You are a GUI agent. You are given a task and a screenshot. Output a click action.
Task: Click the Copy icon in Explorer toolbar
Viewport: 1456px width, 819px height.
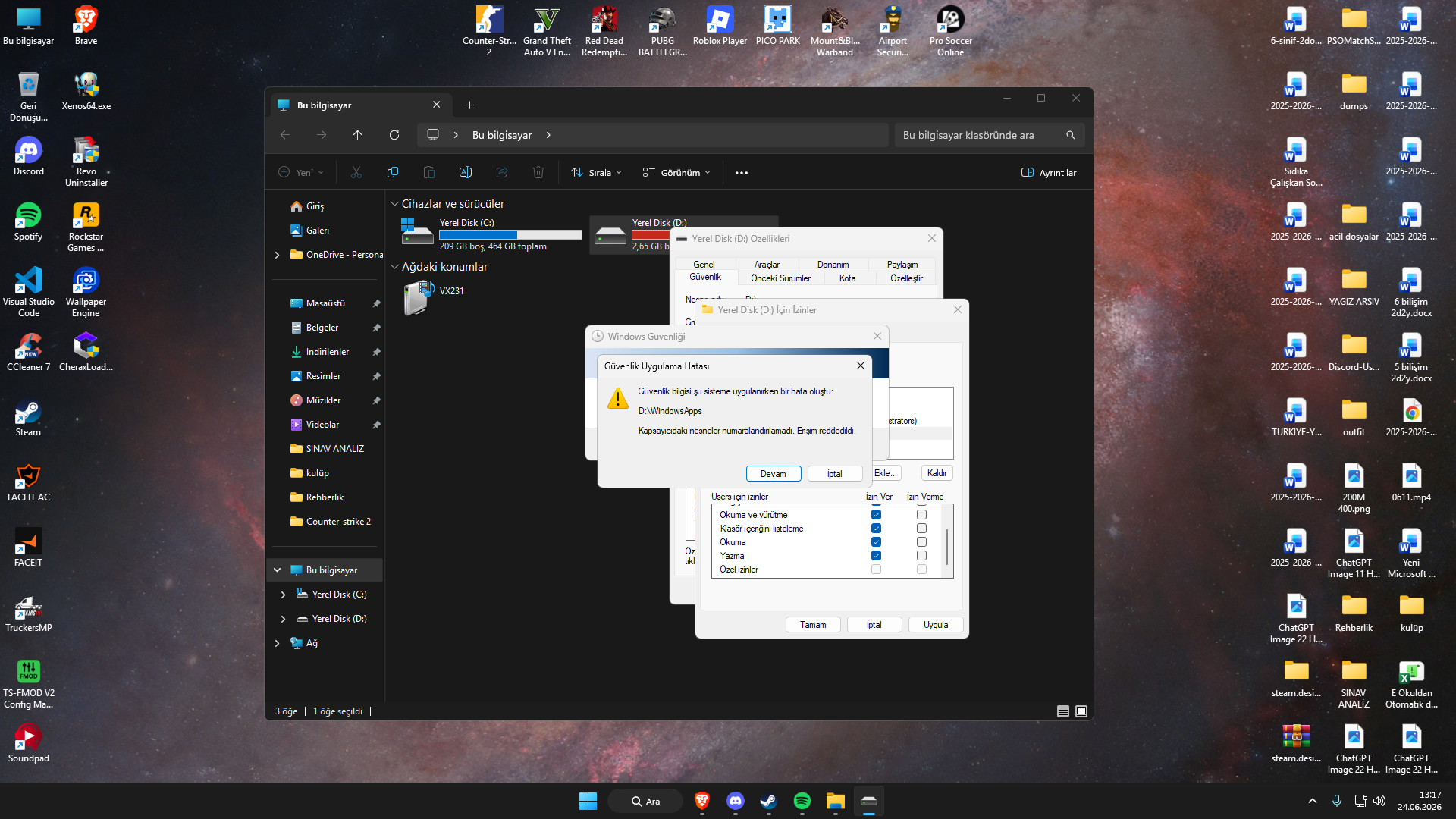click(x=393, y=173)
